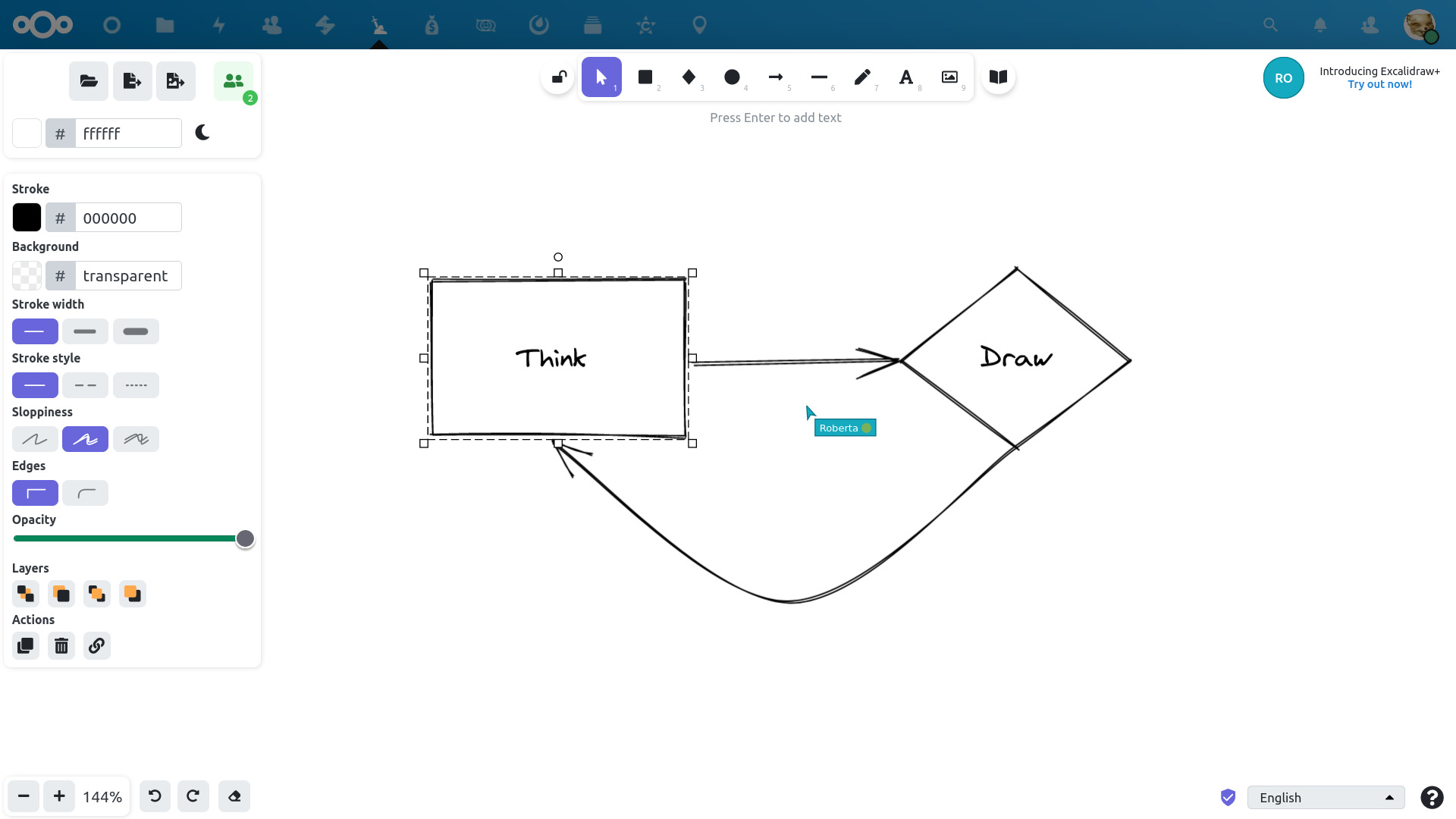
Task: Select the Rectangle shape tool
Action: (645, 77)
